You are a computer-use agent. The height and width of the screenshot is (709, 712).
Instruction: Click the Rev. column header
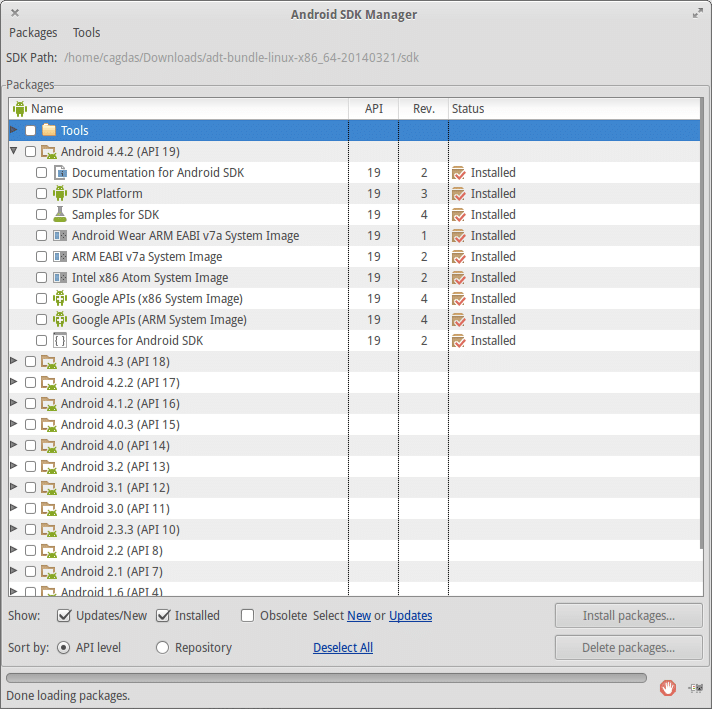(424, 109)
